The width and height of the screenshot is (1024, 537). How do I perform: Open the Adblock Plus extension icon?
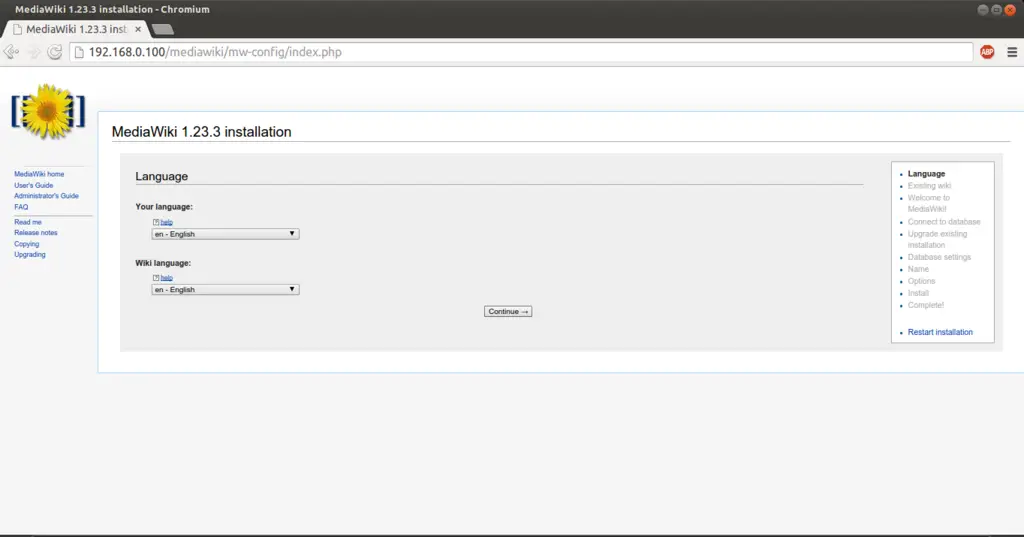[987, 52]
